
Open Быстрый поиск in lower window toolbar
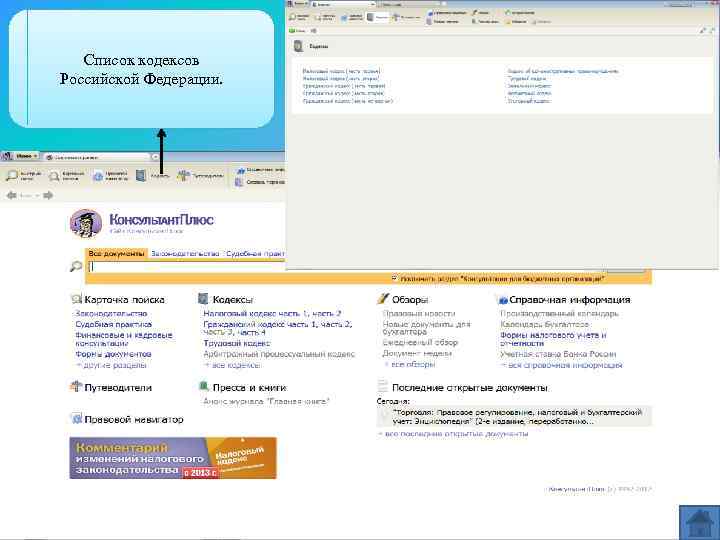[x=24, y=175]
